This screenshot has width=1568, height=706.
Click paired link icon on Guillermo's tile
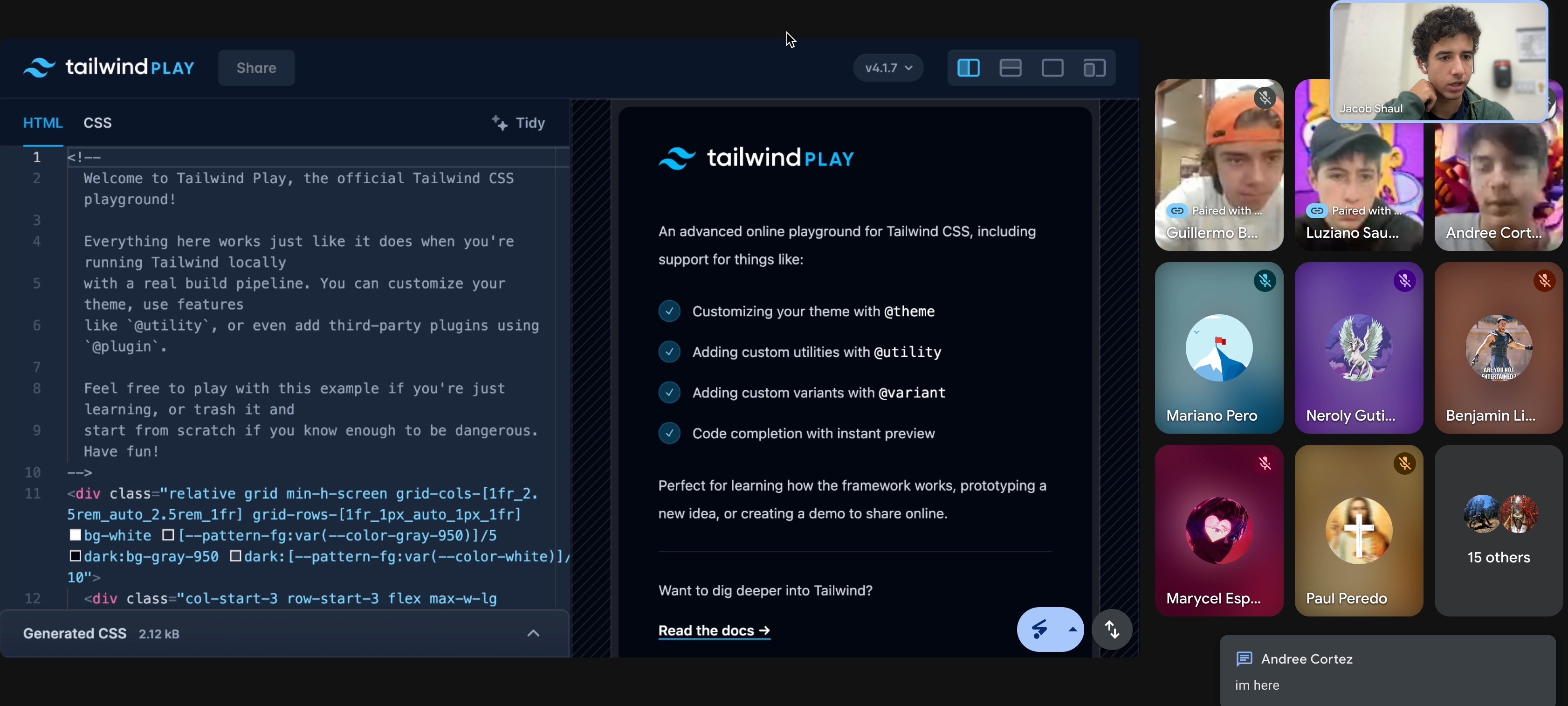point(1177,210)
